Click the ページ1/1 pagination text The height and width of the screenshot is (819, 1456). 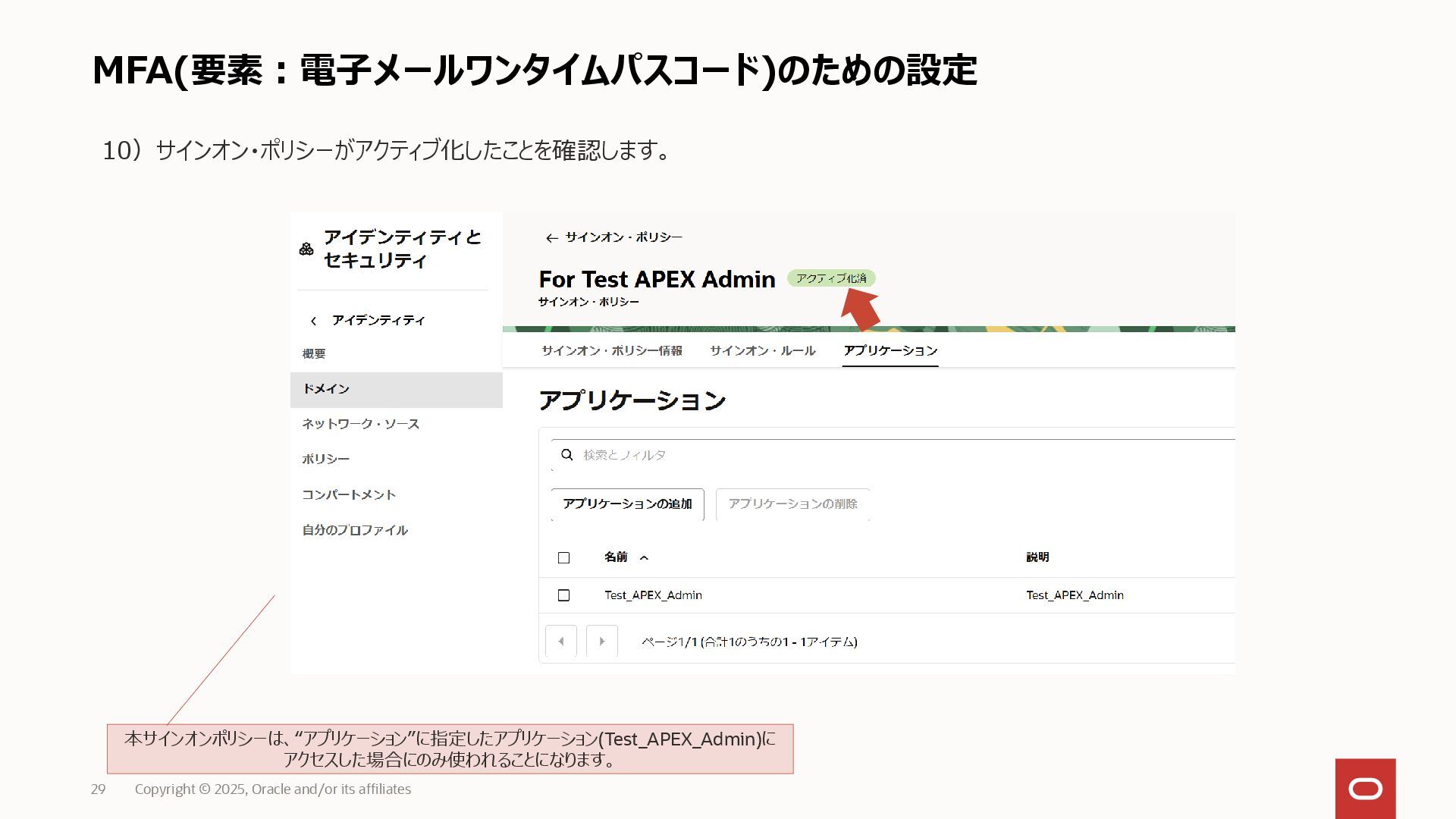click(x=749, y=642)
